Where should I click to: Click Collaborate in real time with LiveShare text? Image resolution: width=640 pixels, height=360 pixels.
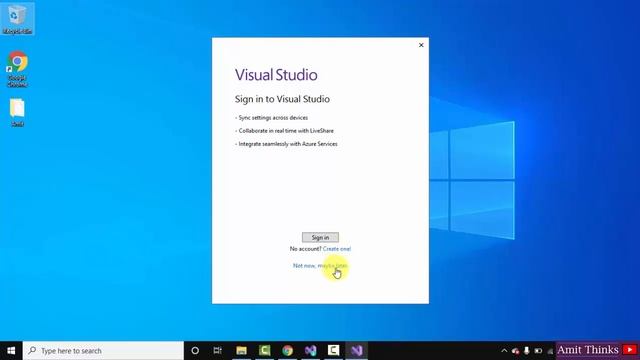[286, 131]
